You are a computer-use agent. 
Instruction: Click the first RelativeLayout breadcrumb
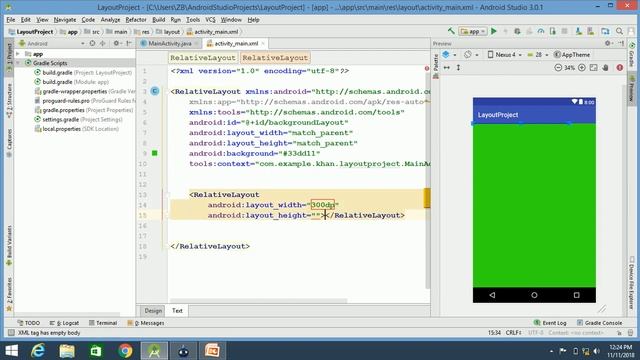203,58
